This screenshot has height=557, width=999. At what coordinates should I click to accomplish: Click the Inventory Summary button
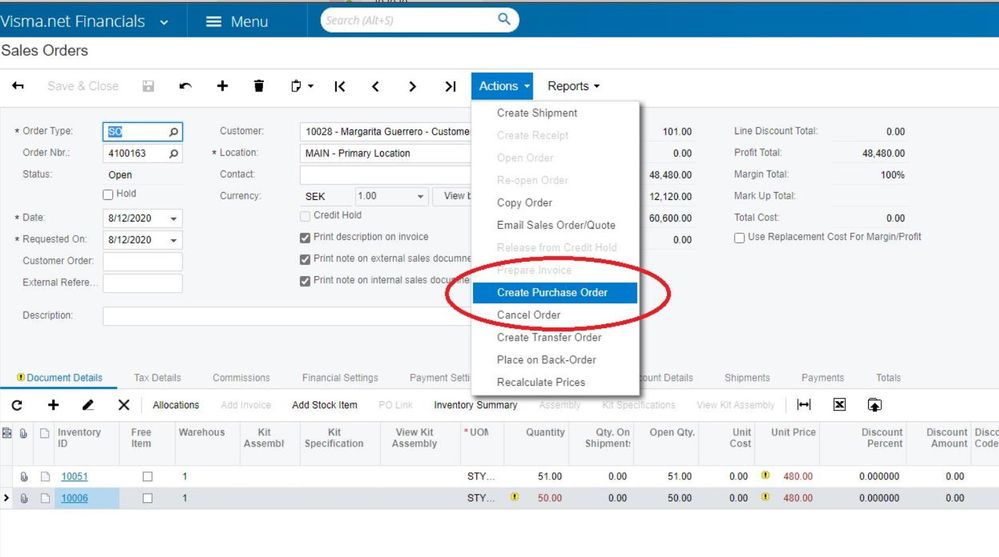tap(475, 405)
